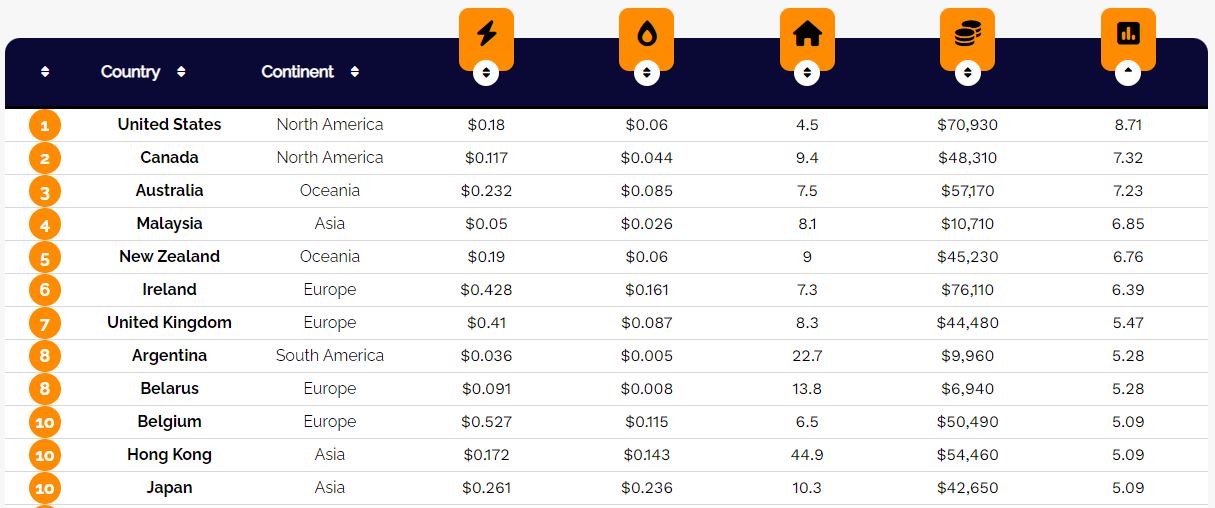
Task: Click the Argentina country name
Action: [x=169, y=356]
